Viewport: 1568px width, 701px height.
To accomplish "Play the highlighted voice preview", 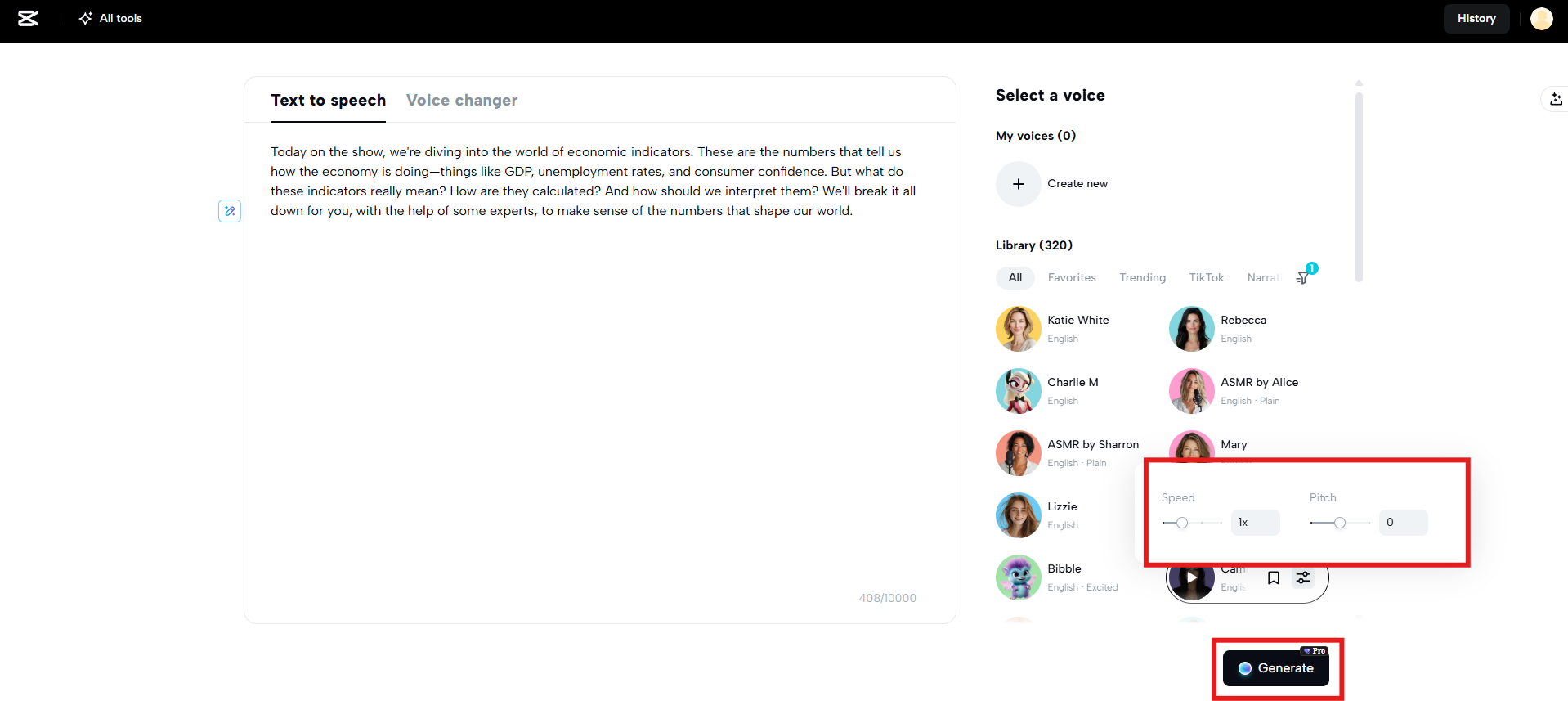I will [x=1191, y=578].
